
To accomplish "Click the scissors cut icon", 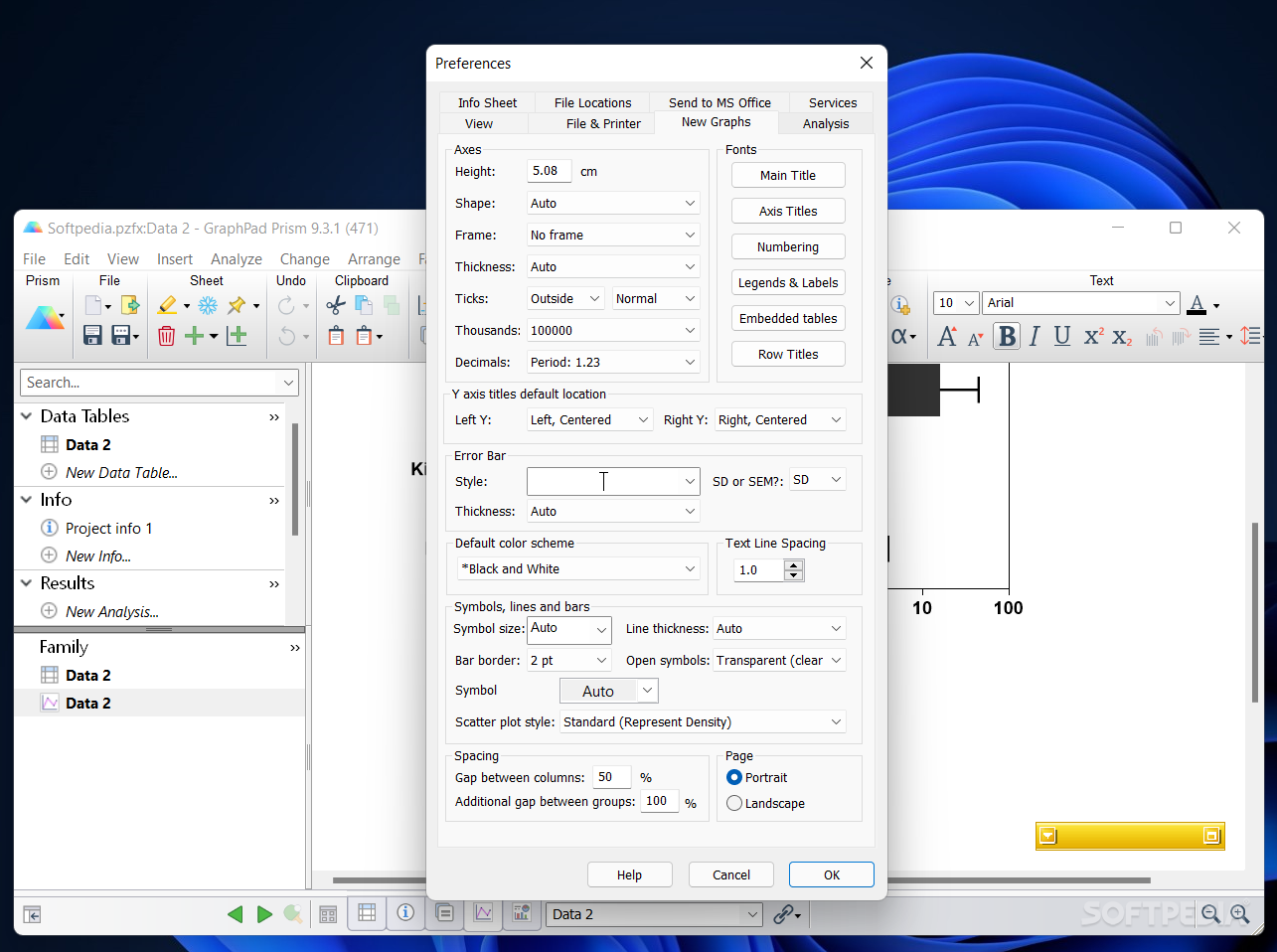I will pos(336,305).
